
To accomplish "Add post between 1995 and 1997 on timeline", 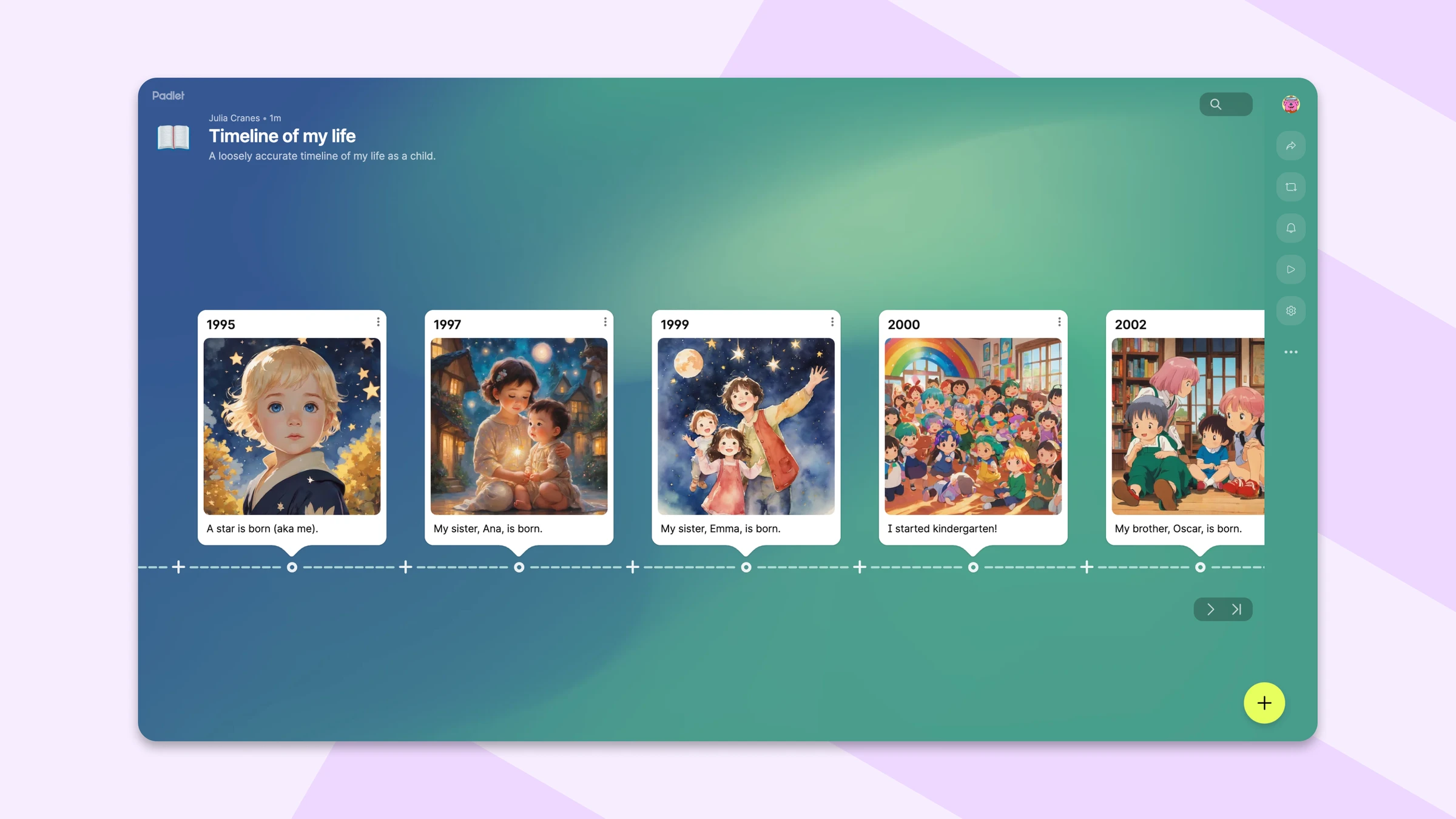I will click(406, 567).
